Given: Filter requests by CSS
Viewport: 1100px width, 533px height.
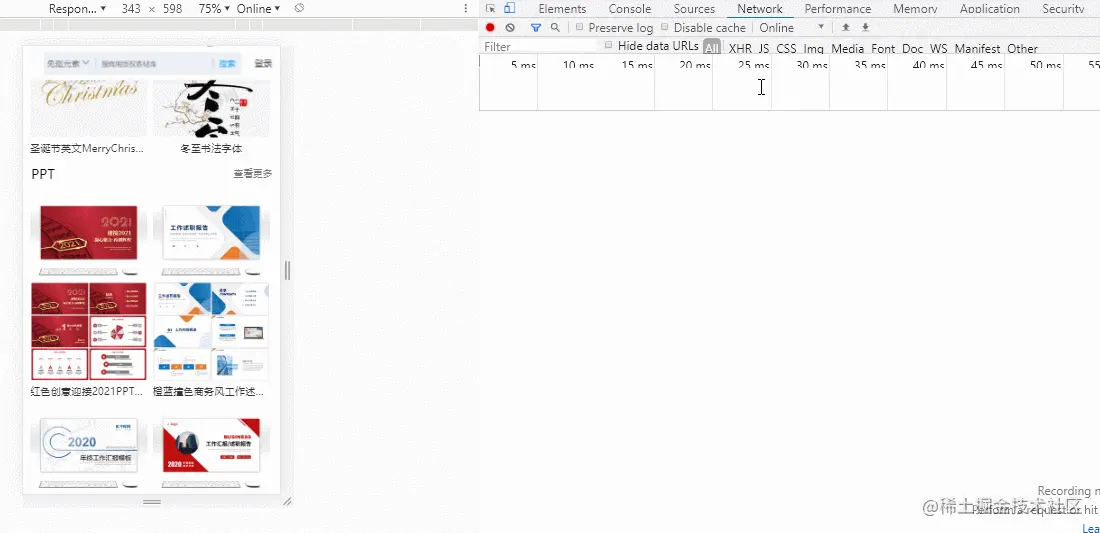Looking at the screenshot, I should pos(786,48).
